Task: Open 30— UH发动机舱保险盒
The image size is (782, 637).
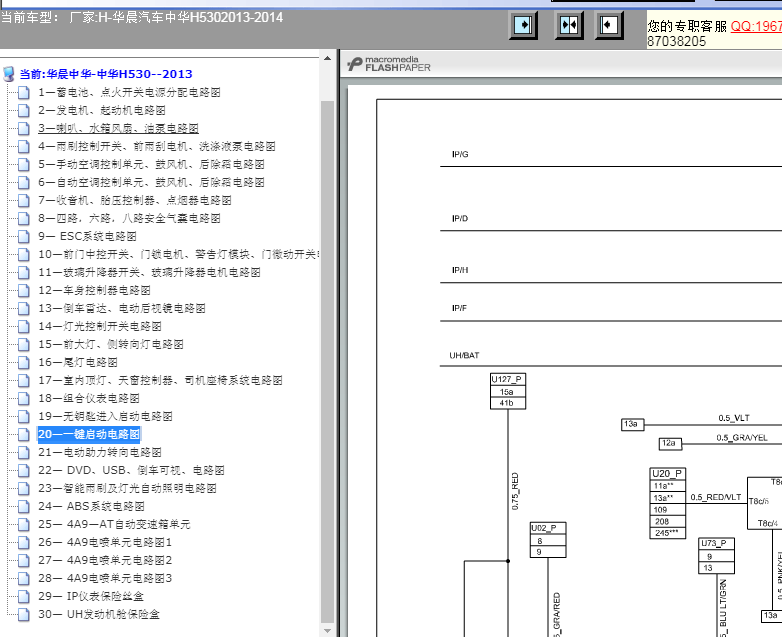Action: [x=99, y=614]
